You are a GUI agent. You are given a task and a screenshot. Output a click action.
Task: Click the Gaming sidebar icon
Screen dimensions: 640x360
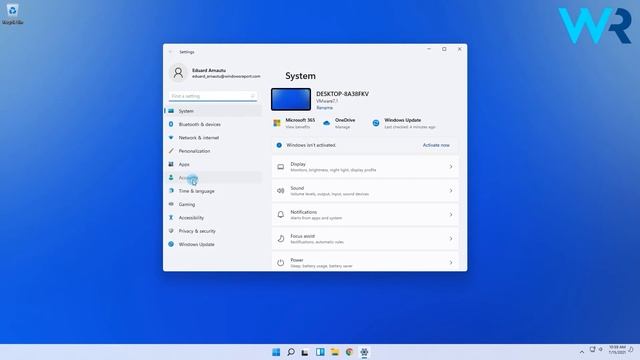[171, 204]
